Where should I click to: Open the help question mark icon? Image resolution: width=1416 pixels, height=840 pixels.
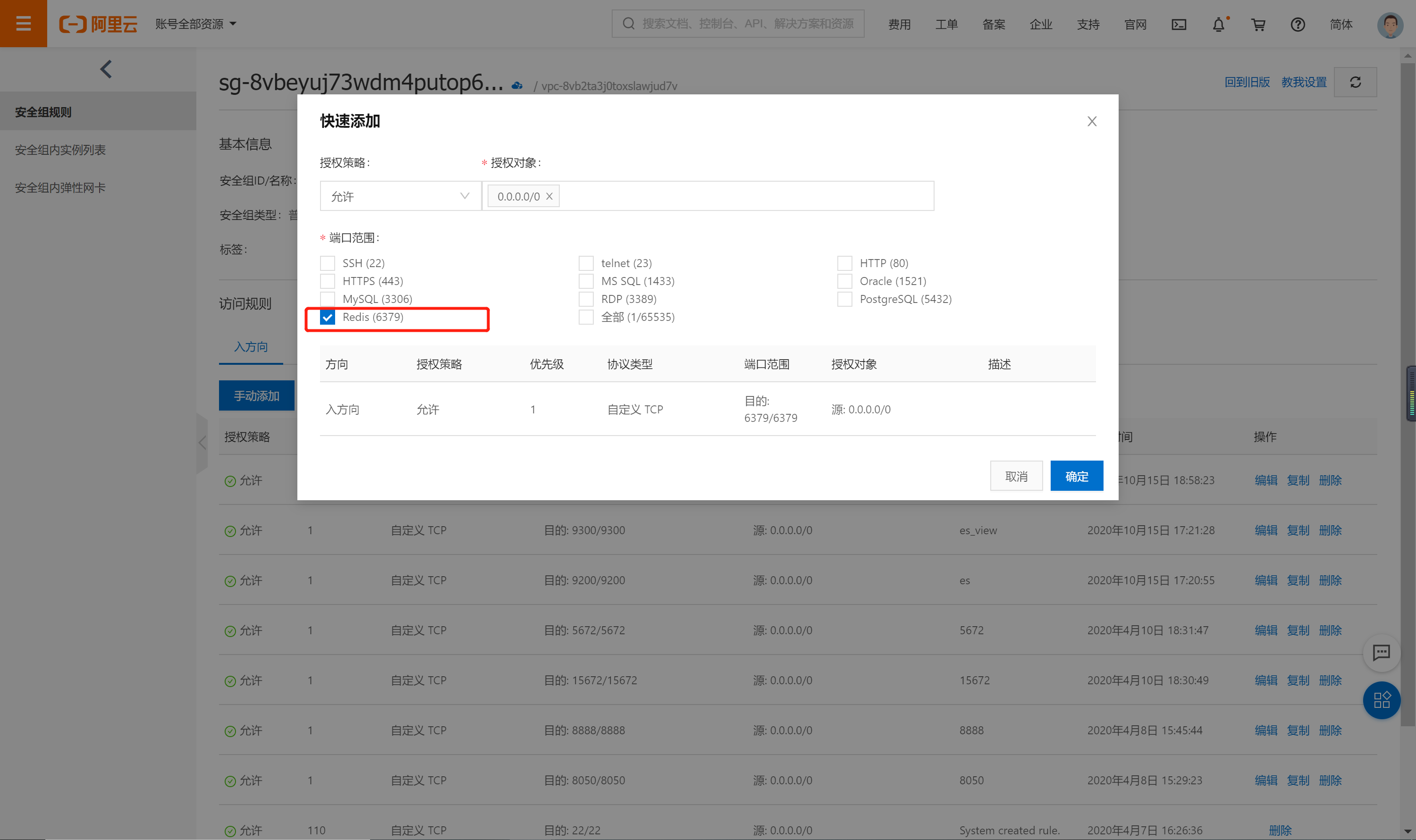point(1298,25)
